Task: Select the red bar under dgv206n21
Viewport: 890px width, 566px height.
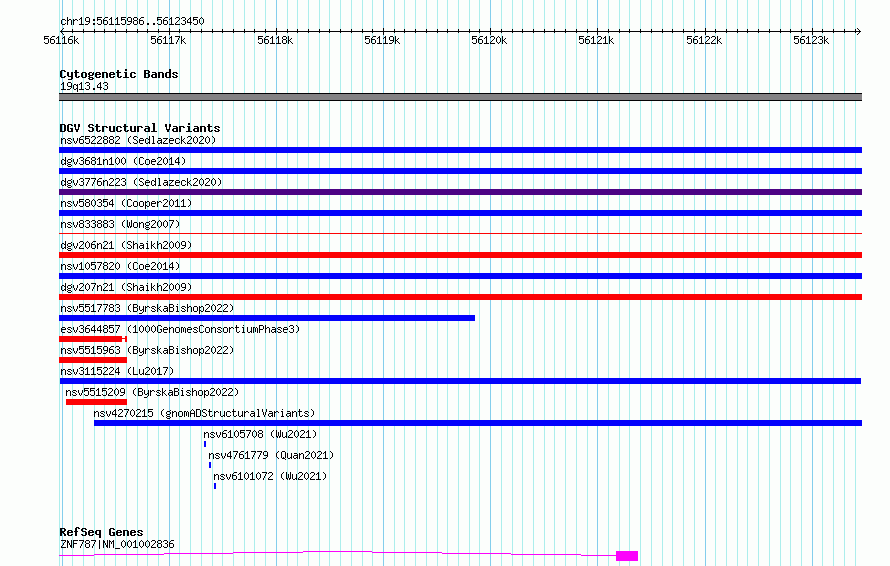Action: [x=460, y=255]
